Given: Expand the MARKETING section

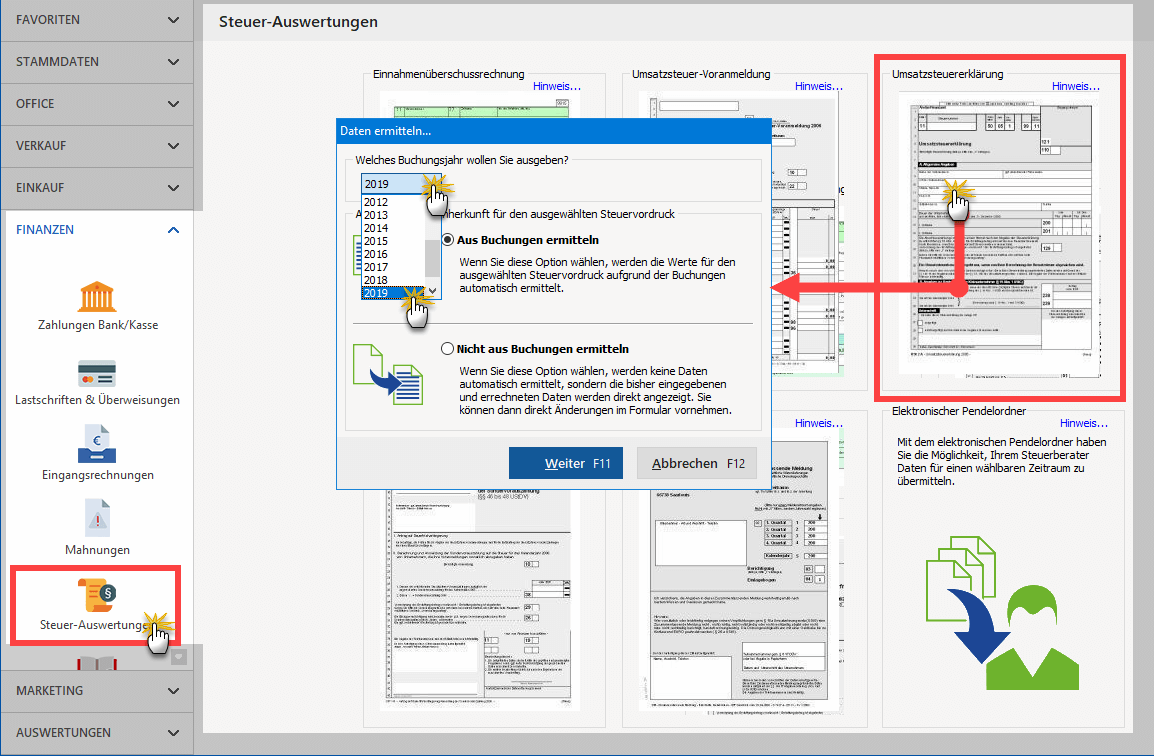Looking at the screenshot, I should point(96,690).
